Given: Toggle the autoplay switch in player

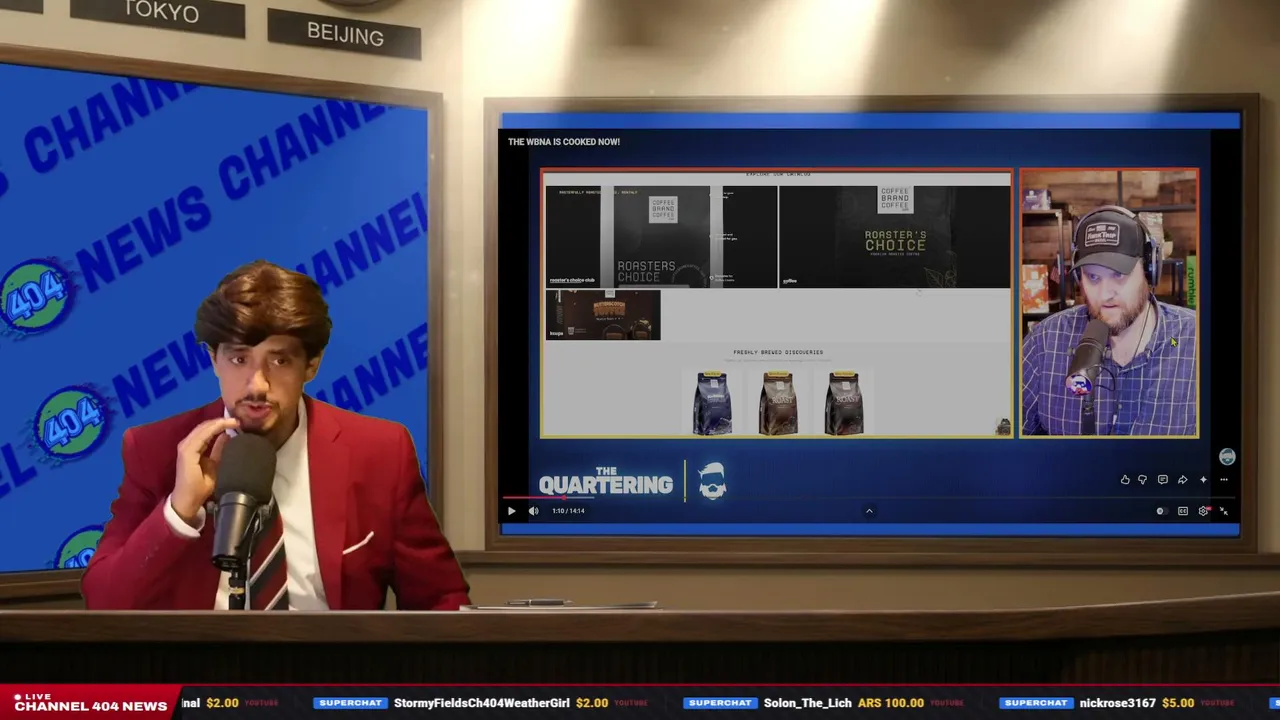Looking at the screenshot, I should pyautogui.click(x=1160, y=511).
